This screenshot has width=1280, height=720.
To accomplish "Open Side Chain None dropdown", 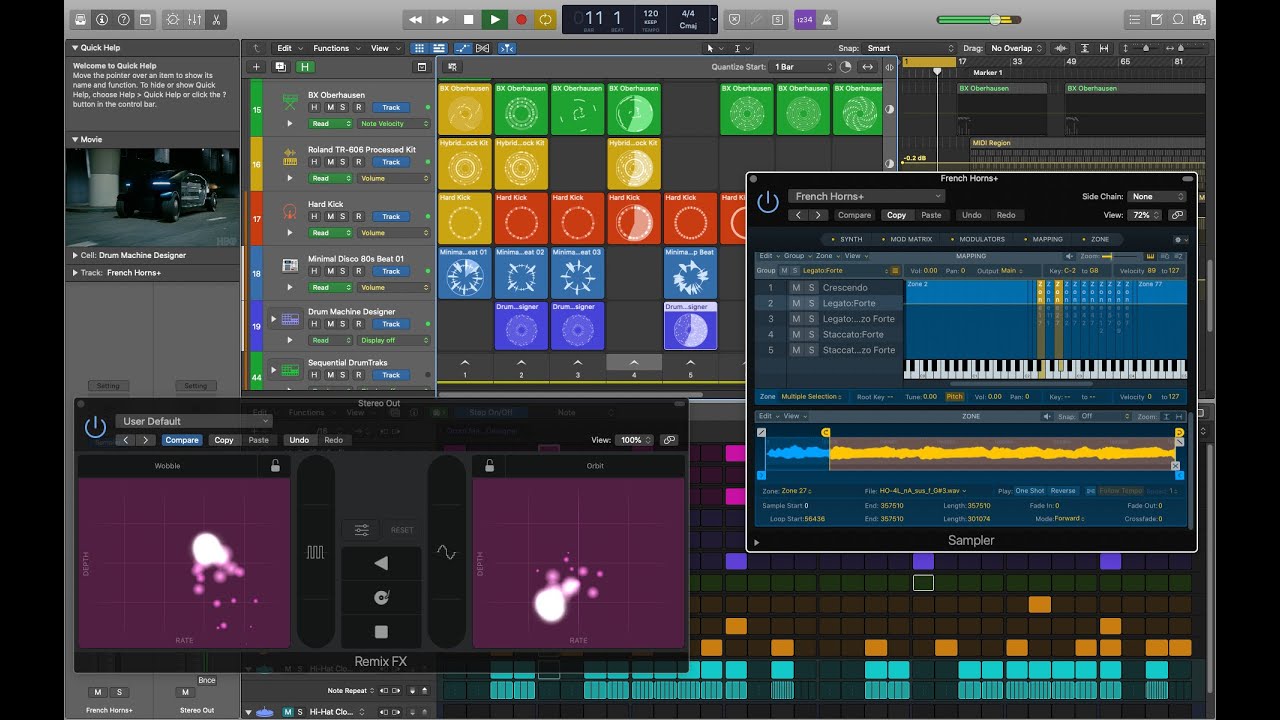I will click(x=1158, y=197).
